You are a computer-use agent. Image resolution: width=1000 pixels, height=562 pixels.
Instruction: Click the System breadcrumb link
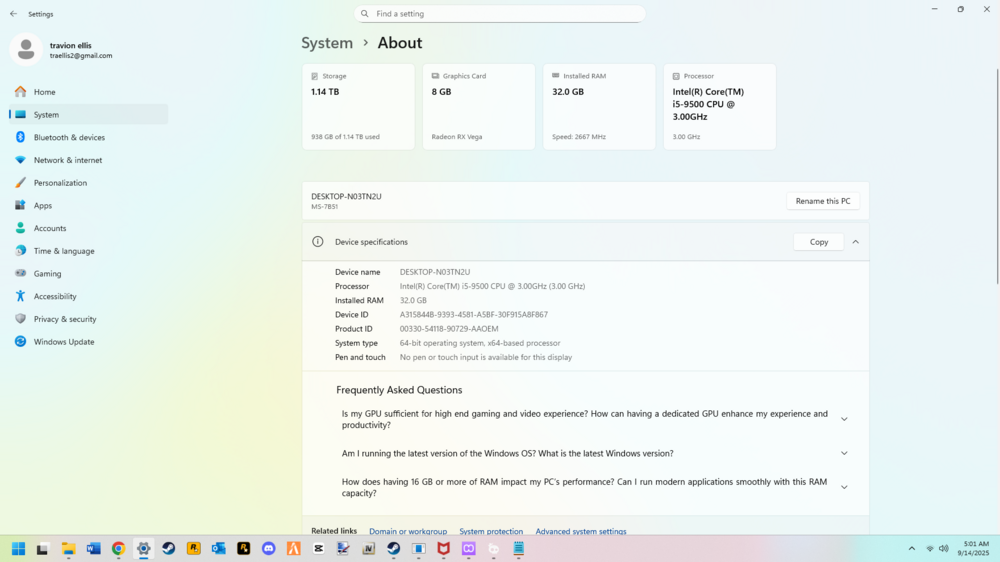[327, 43]
